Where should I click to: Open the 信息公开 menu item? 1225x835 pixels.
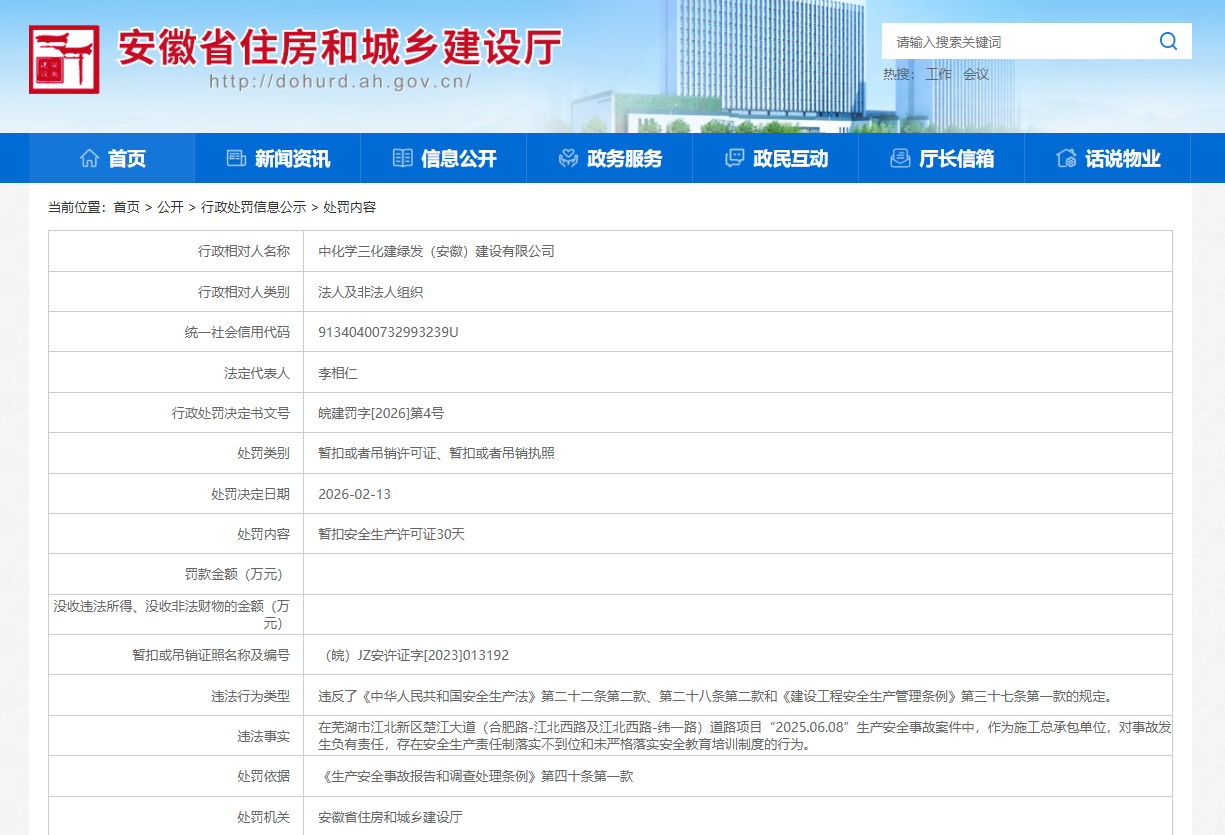444,158
